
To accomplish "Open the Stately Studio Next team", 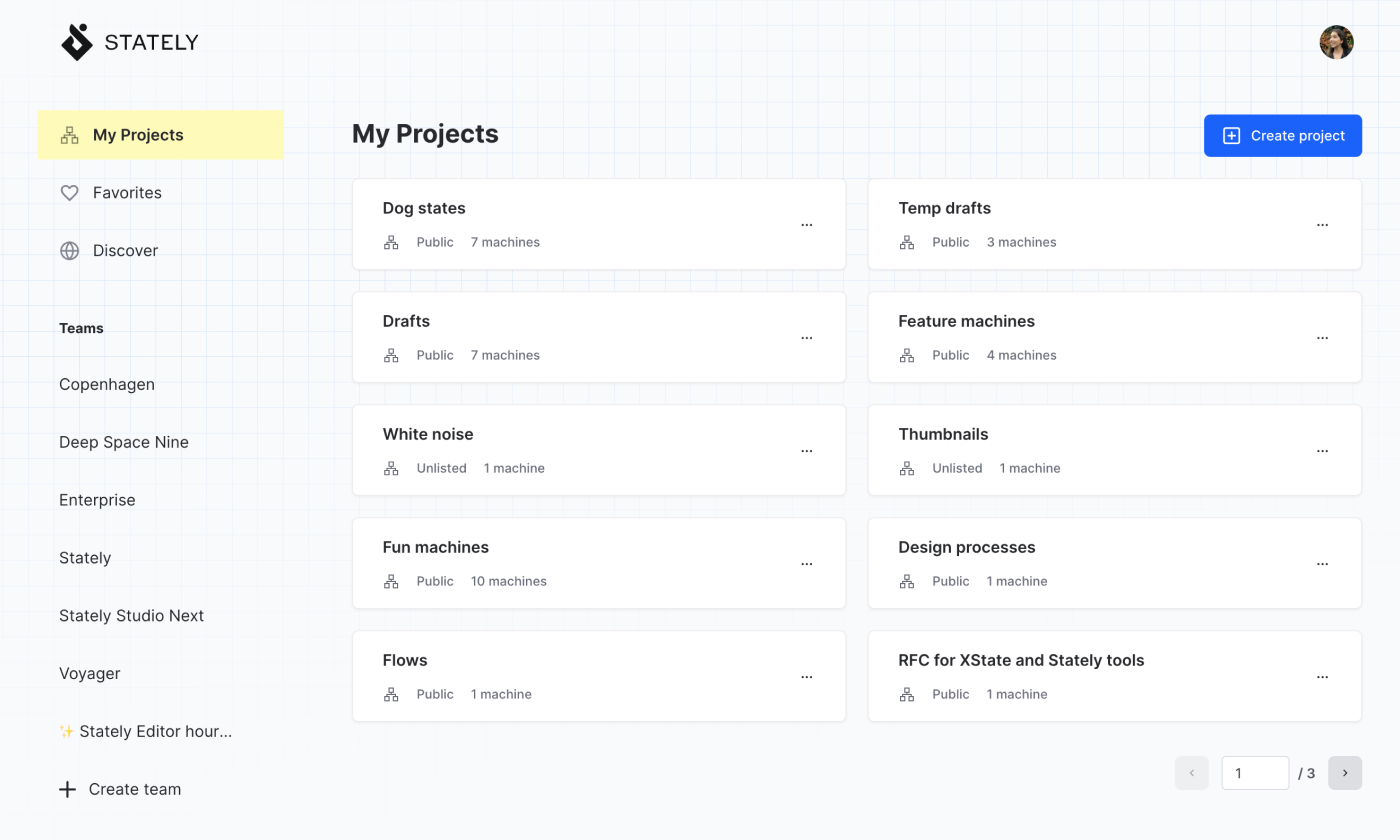I will pyautogui.click(x=131, y=616).
